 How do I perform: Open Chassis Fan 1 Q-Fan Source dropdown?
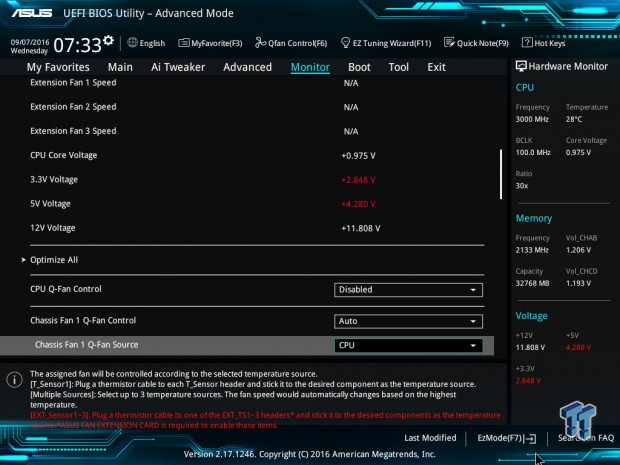click(x=408, y=345)
